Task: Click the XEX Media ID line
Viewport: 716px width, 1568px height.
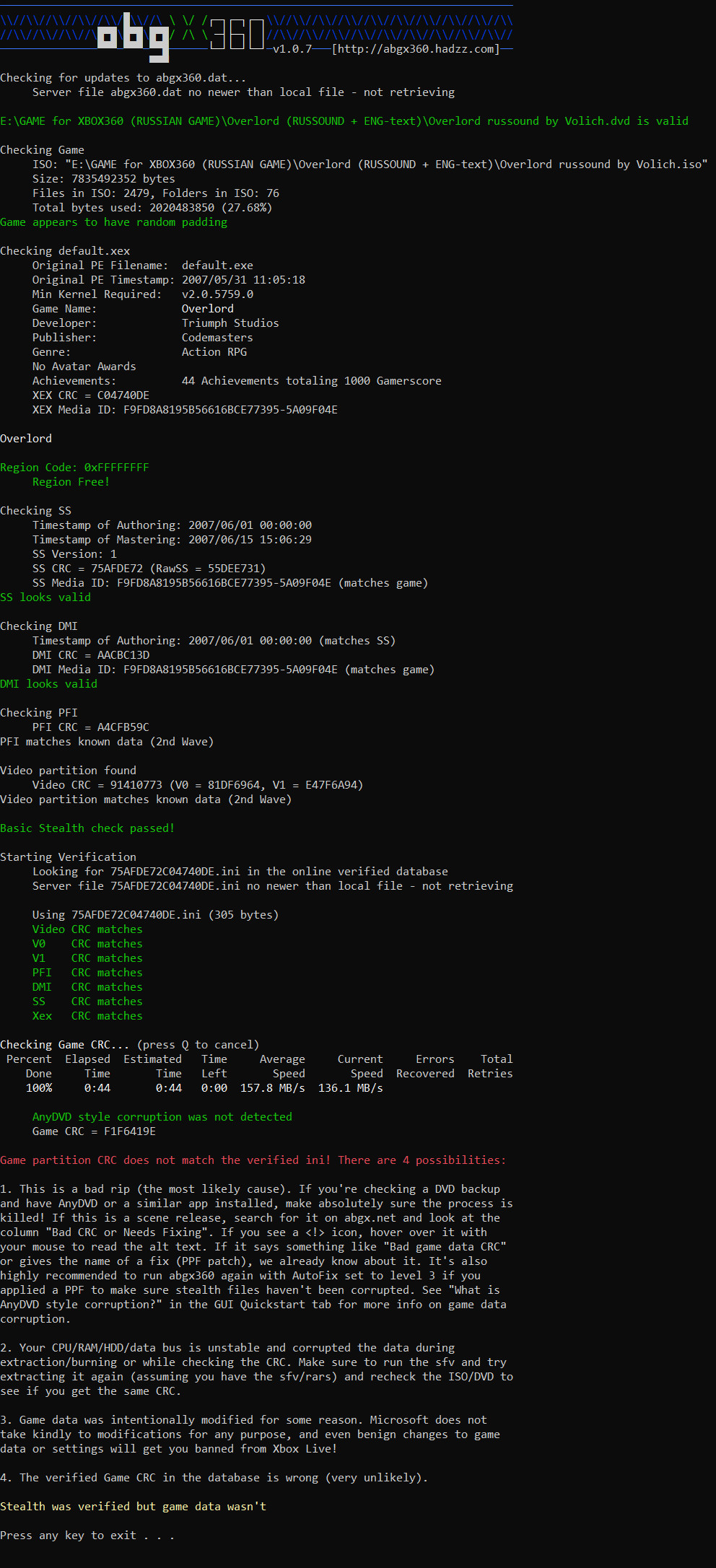Action: [185, 410]
